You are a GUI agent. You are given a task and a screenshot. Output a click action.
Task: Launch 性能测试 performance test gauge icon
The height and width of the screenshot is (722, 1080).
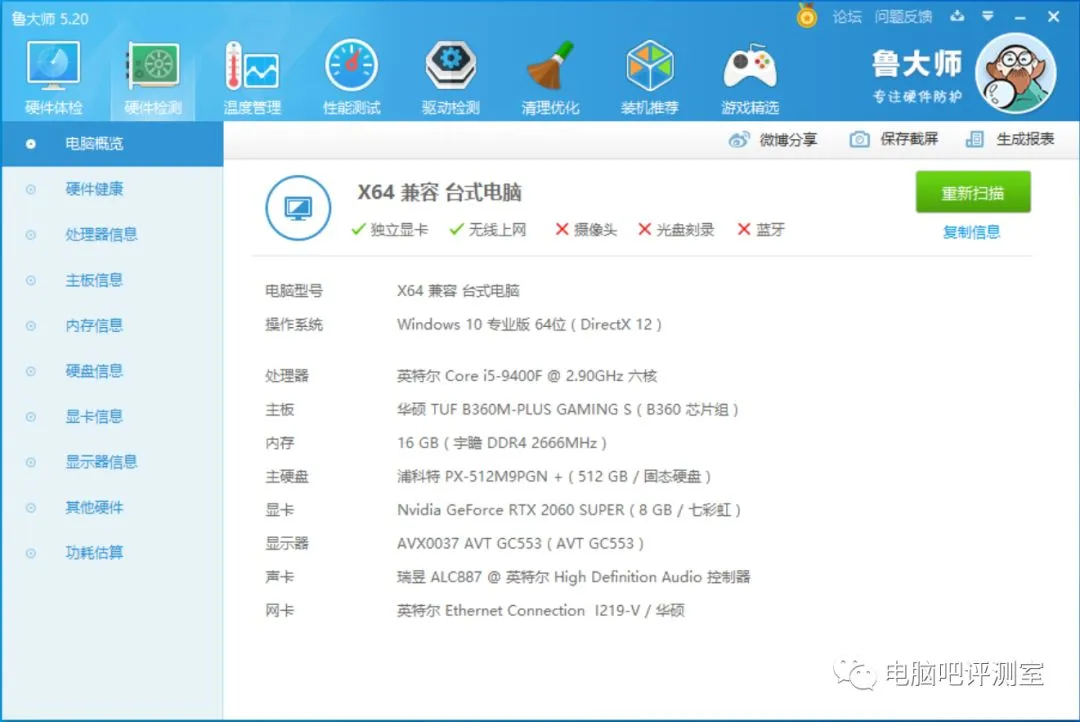click(x=351, y=77)
